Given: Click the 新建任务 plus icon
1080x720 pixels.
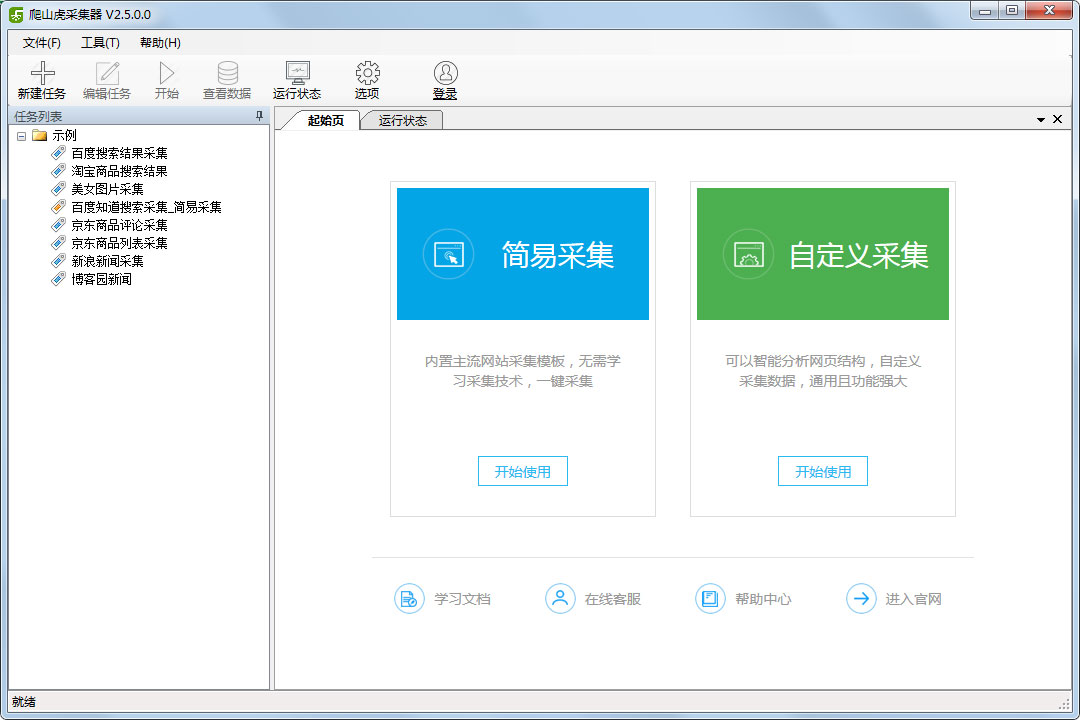Looking at the screenshot, I should [x=42, y=73].
